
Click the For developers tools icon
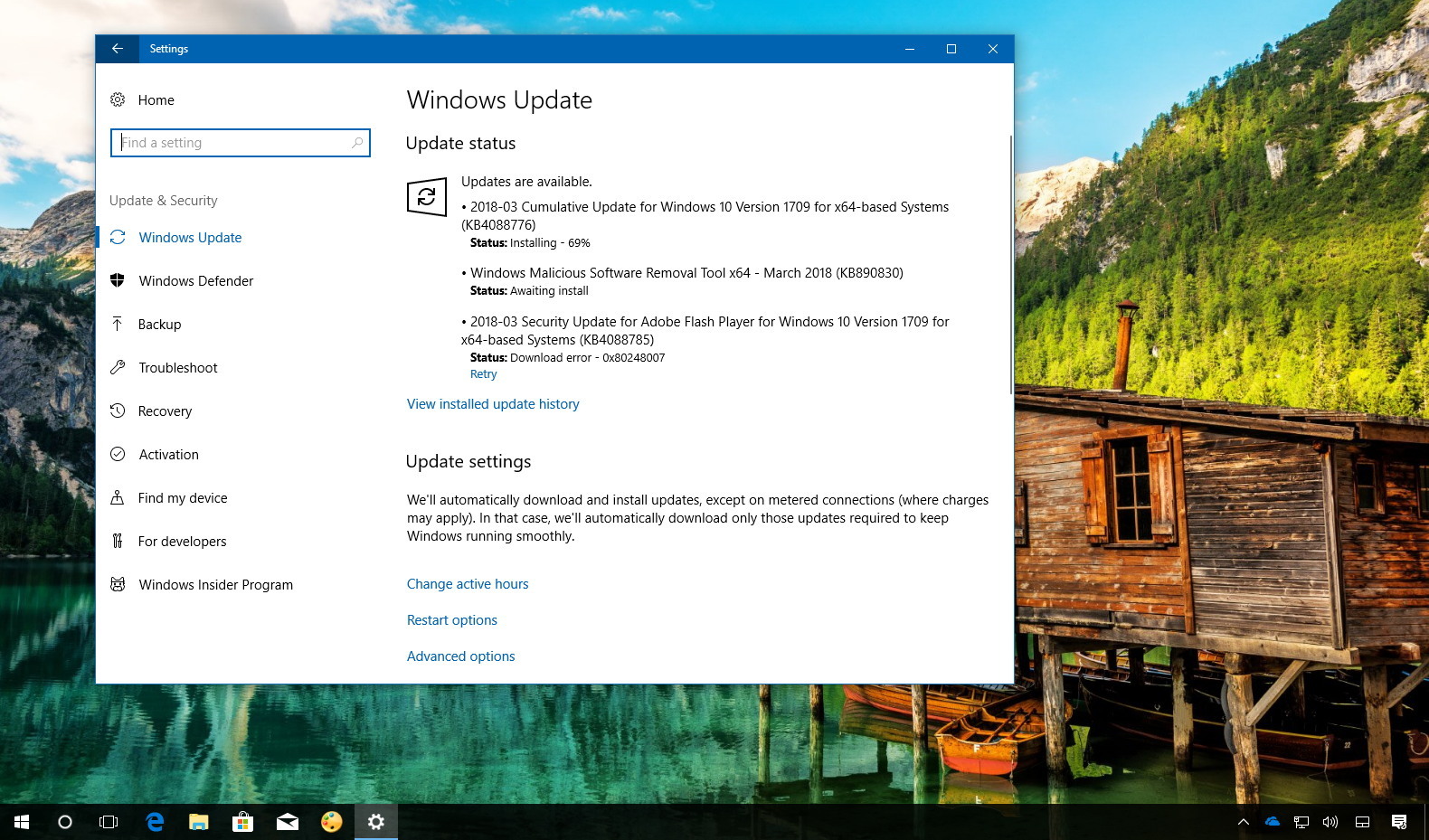118,541
